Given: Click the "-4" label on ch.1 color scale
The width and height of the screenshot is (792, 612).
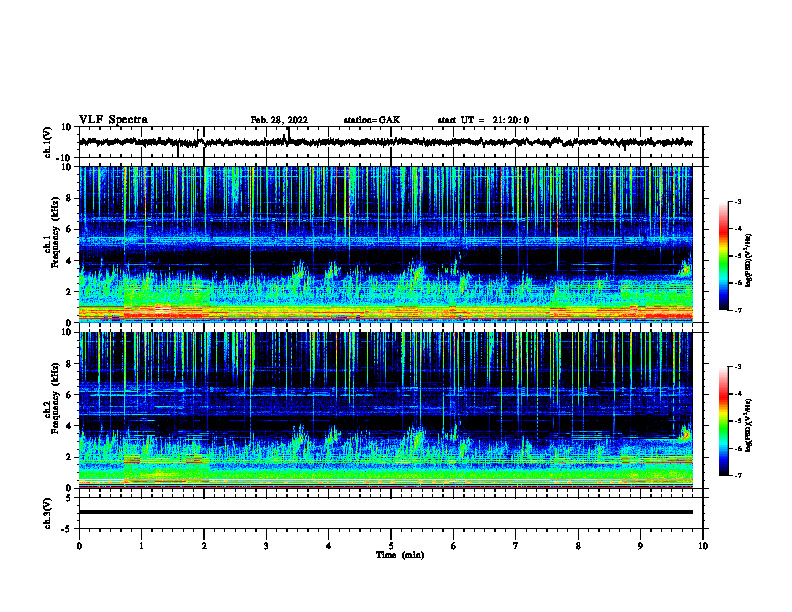Looking at the screenshot, I should coord(738,229).
